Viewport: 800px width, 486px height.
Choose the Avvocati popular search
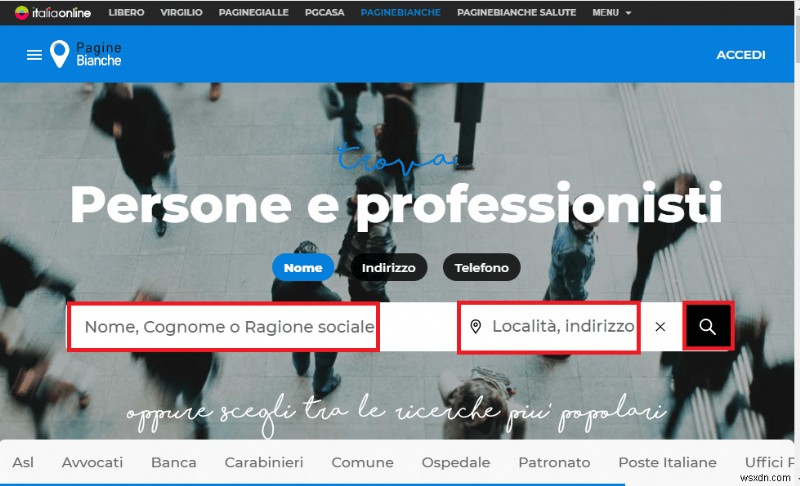coord(92,462)
